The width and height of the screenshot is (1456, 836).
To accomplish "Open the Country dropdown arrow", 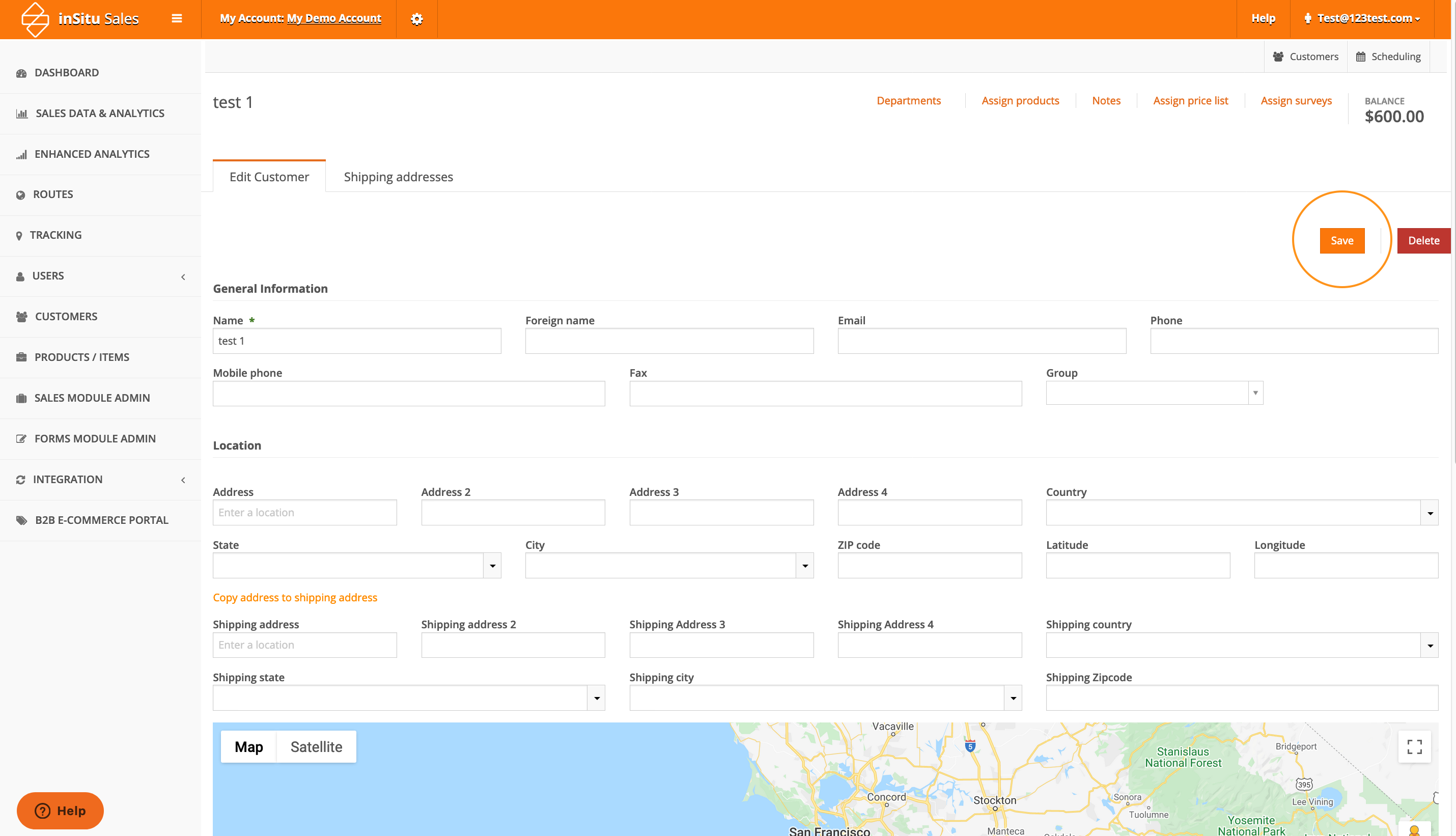I will [x=1430, y=513].
